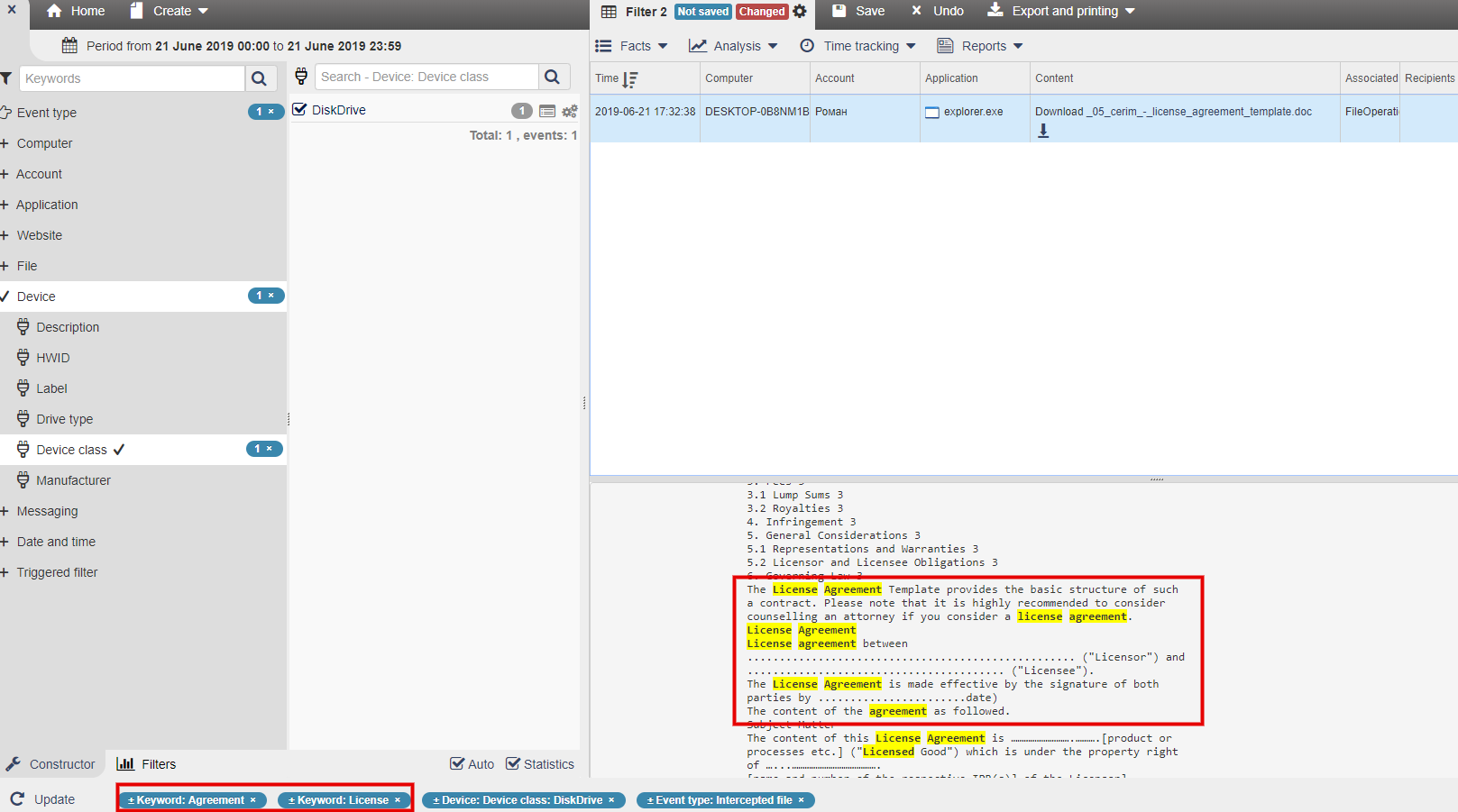Expand the Messaging filter category
This screenshot has height=812, width=1458.
pos(47,511)
